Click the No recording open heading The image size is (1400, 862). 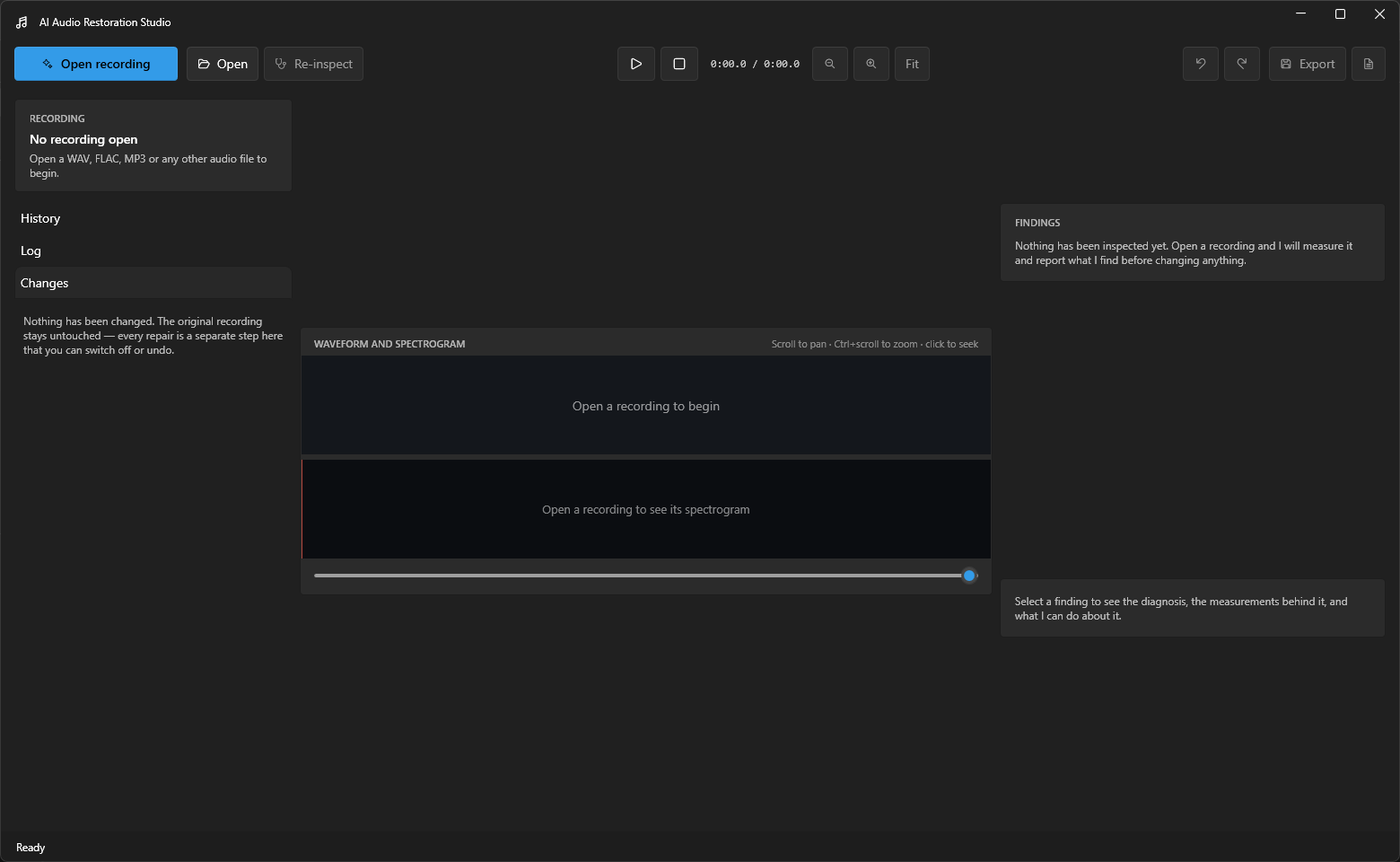pyautogui.click(x=83, y=139)
